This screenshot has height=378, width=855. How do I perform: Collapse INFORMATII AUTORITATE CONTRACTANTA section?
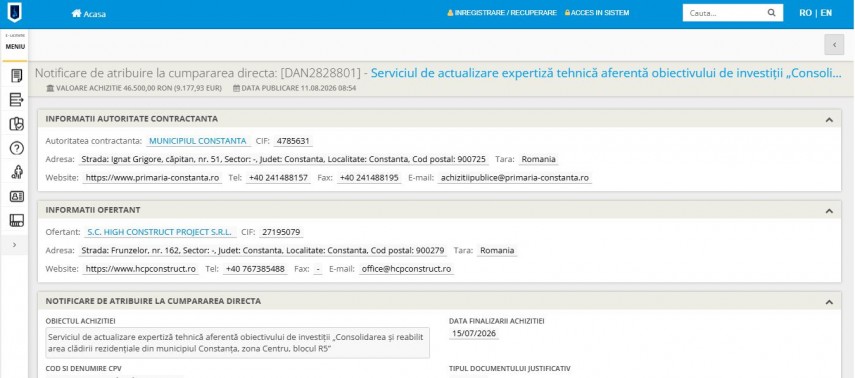click(x=829, y=119)
